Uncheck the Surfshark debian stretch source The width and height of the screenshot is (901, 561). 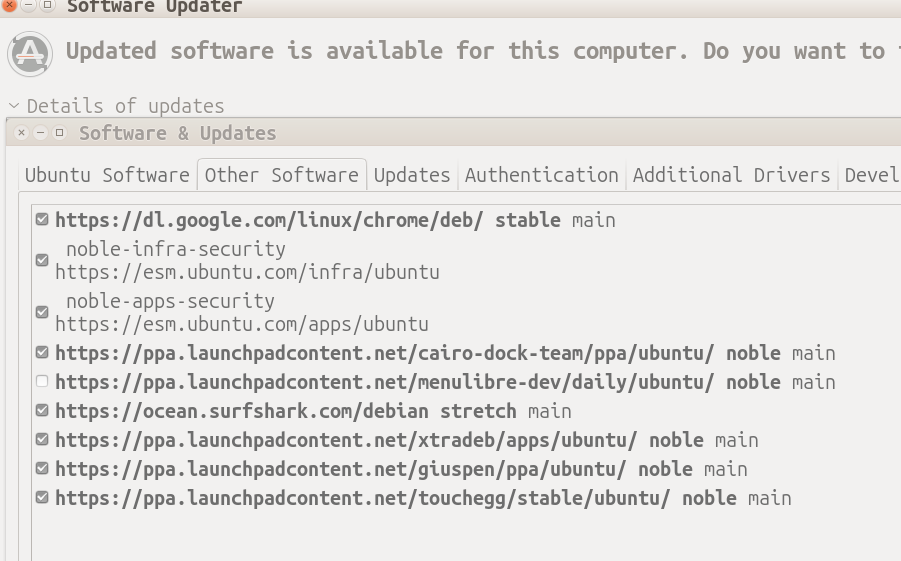tap(42, 410)
